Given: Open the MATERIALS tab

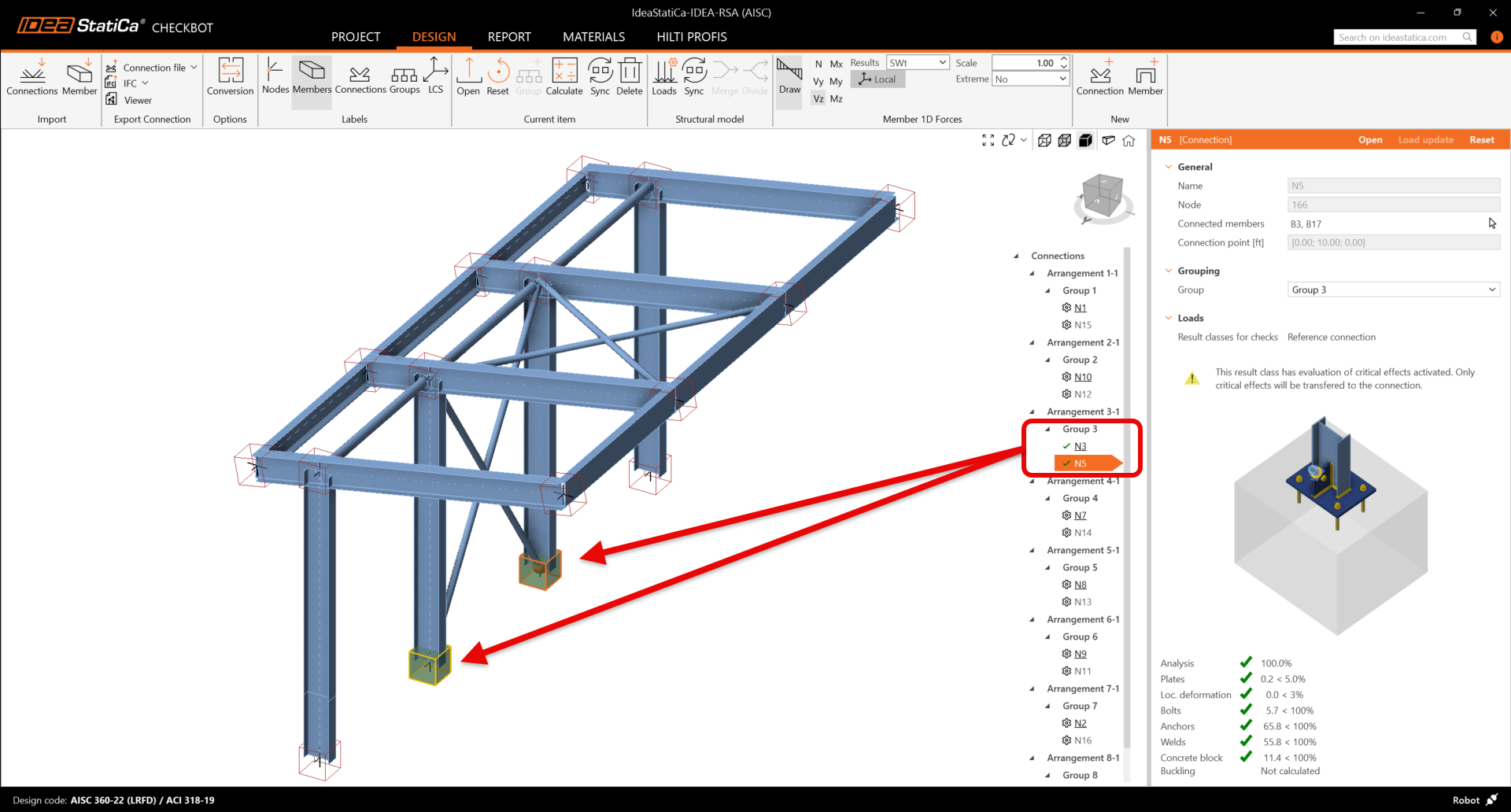Looking at the screenshot, I should 593,37.
